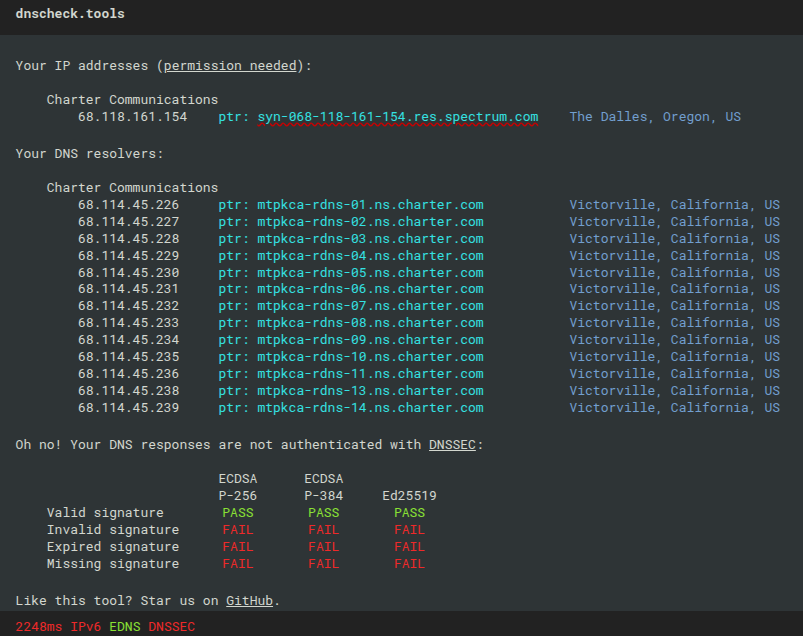Select resolver IP 68.114.45.236
This screenshot has height=636, width=803.
pyautogui.click(x=129, y=374)
